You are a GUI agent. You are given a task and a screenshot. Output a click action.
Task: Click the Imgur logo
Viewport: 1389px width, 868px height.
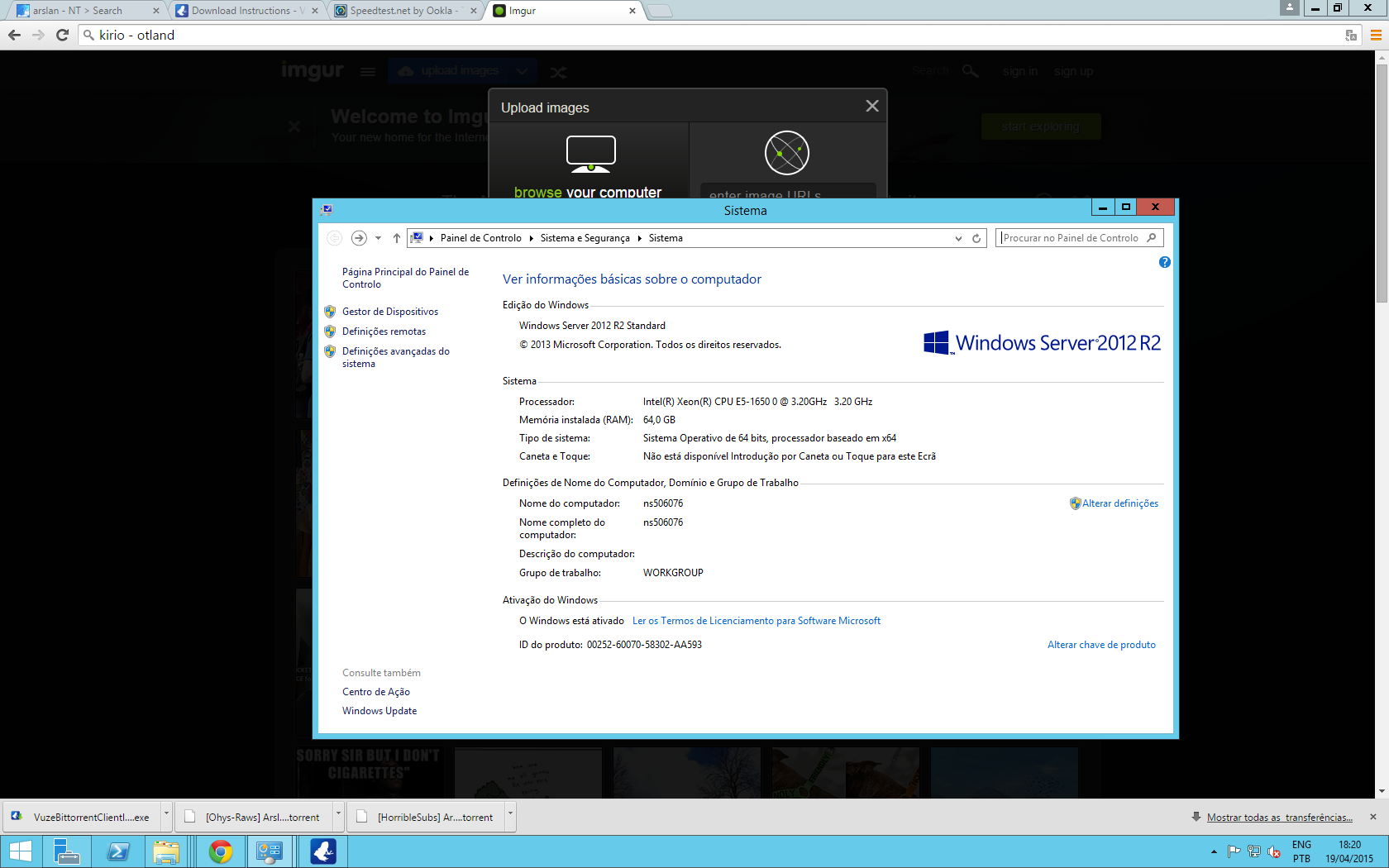pyautogui.click(x=313, y=71)
